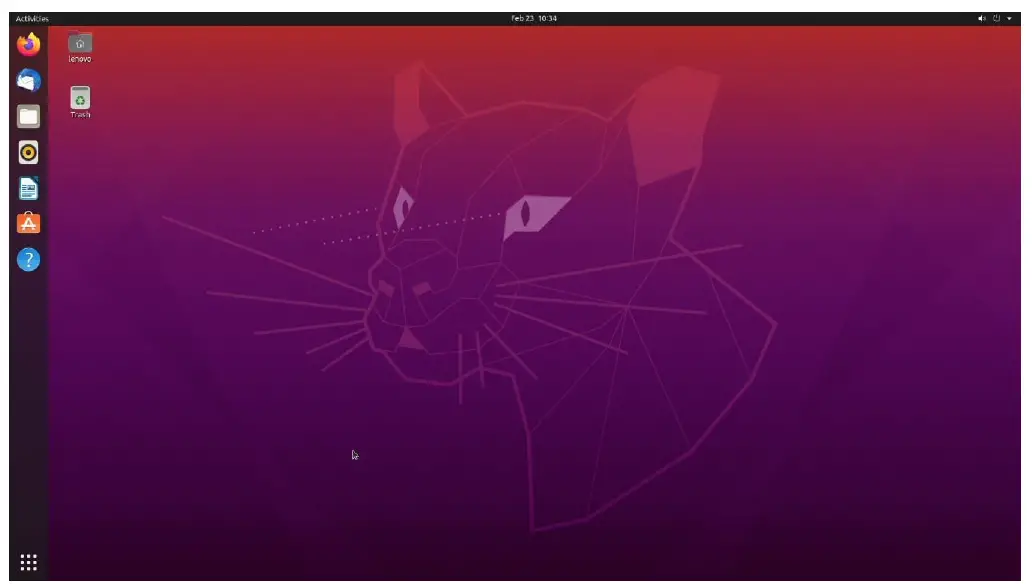Open the clock showing Feb 23 10:34

(x=534, y=18)
